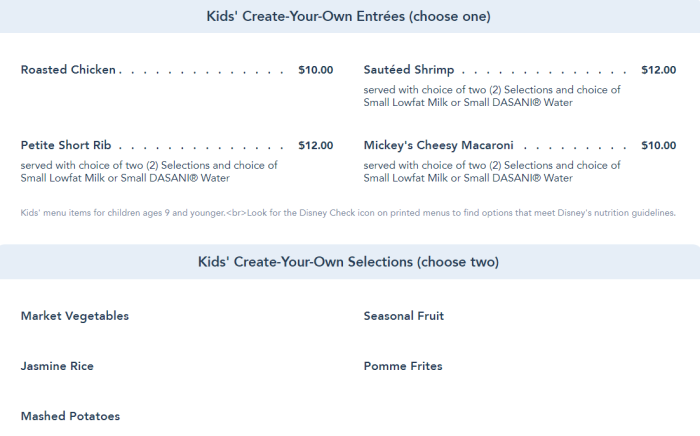This screenshot has width=700, height=436.
Task: Select Market Vegetables side
Action: 75,316
